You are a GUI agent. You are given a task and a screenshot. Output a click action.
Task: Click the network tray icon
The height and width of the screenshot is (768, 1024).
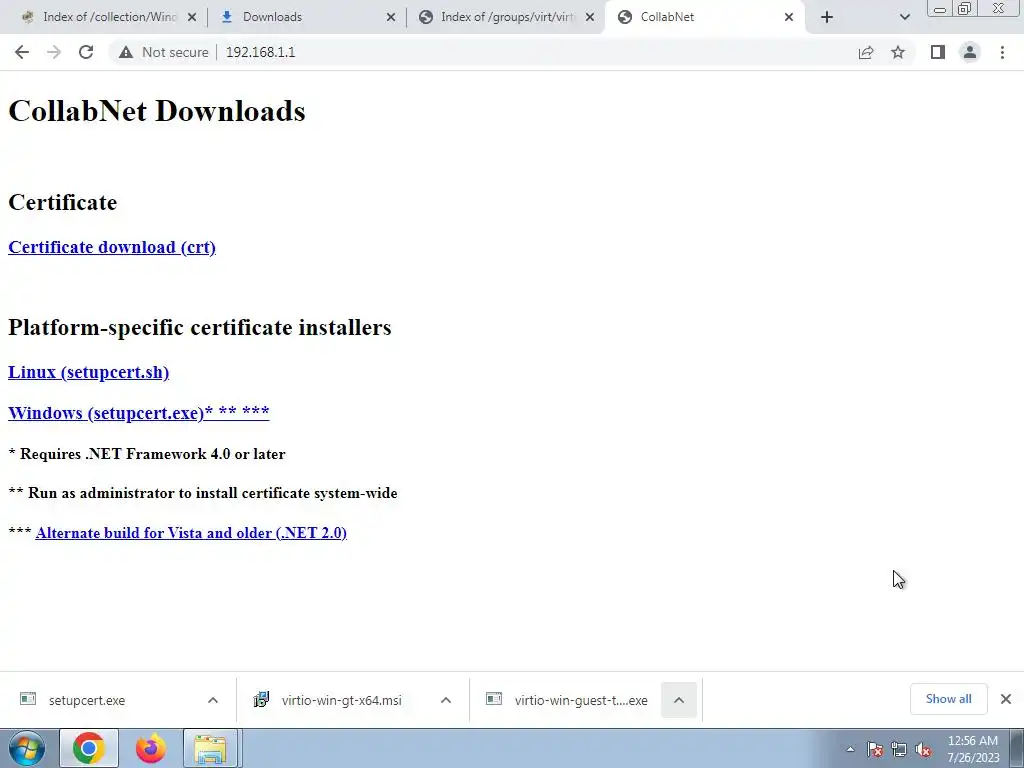(x=899, y=749)
